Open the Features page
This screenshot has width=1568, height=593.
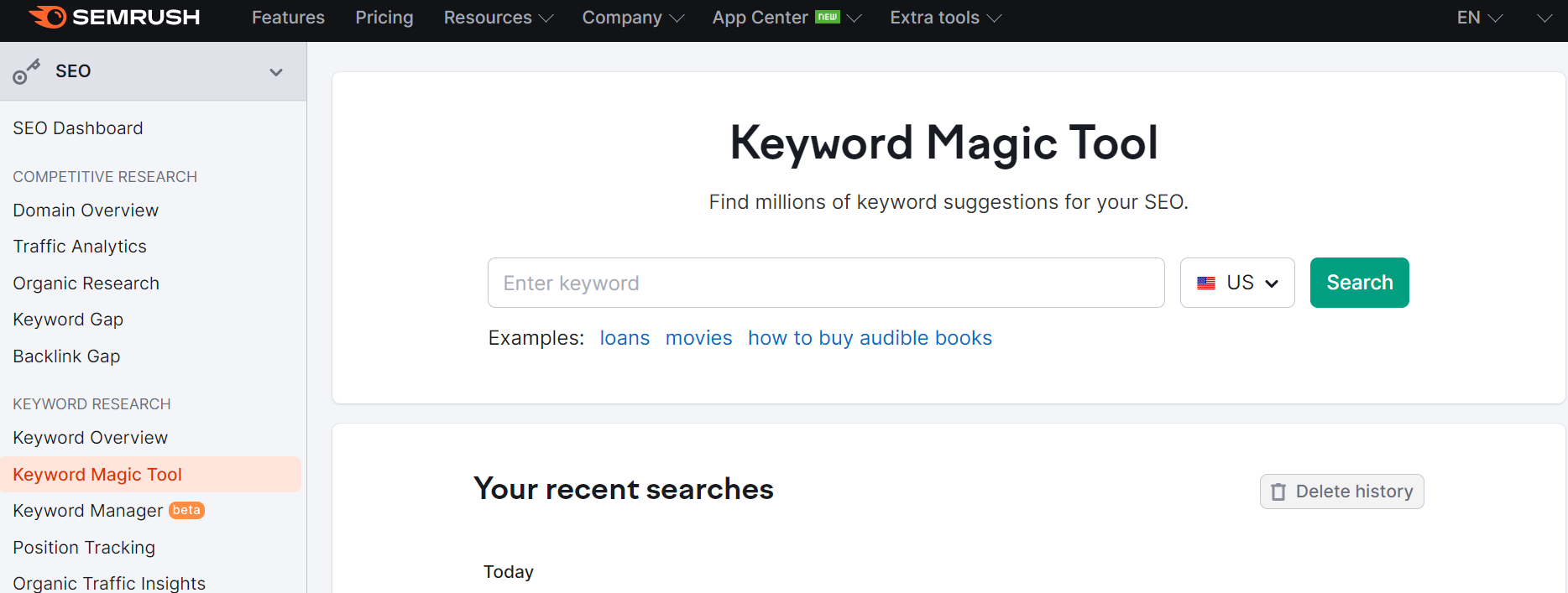pos(288,18)
